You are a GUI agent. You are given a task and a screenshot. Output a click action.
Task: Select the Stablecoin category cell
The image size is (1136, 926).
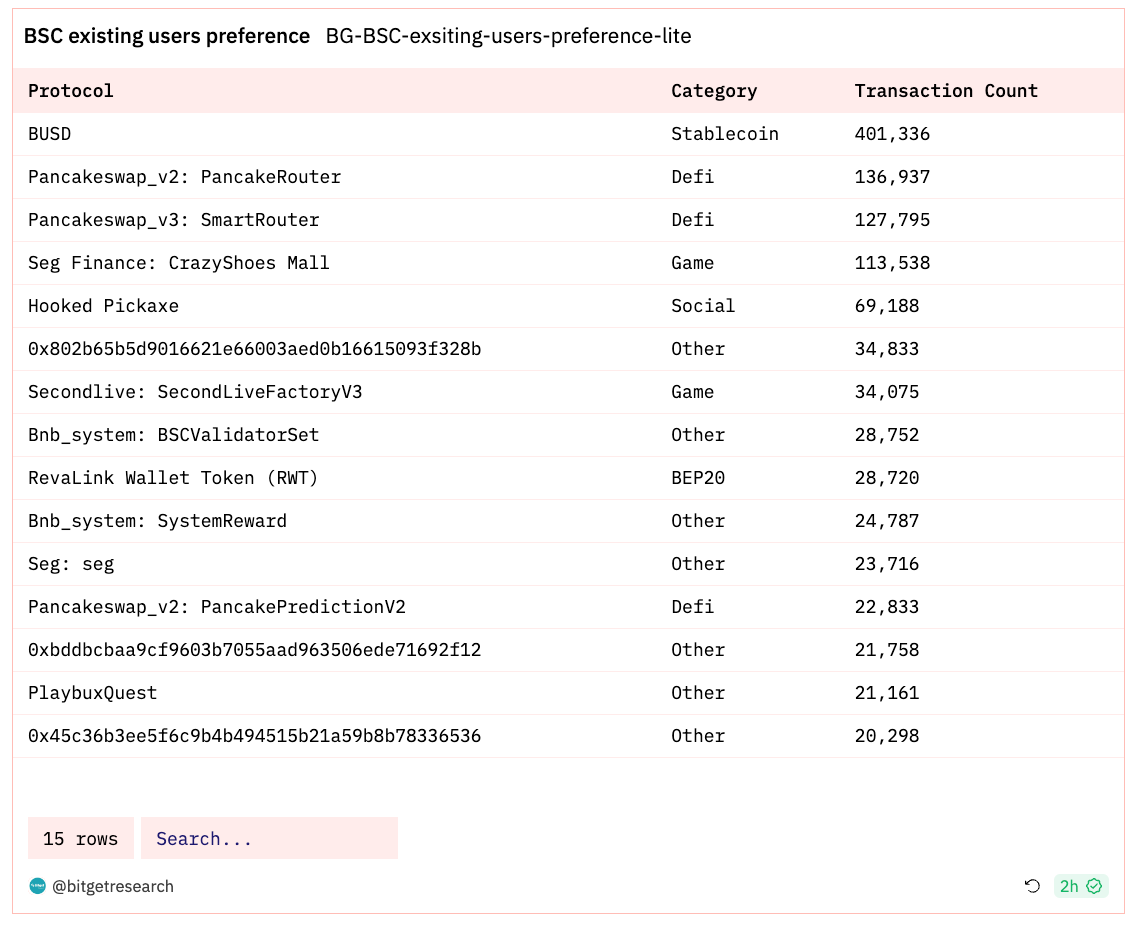click(724, 134)
